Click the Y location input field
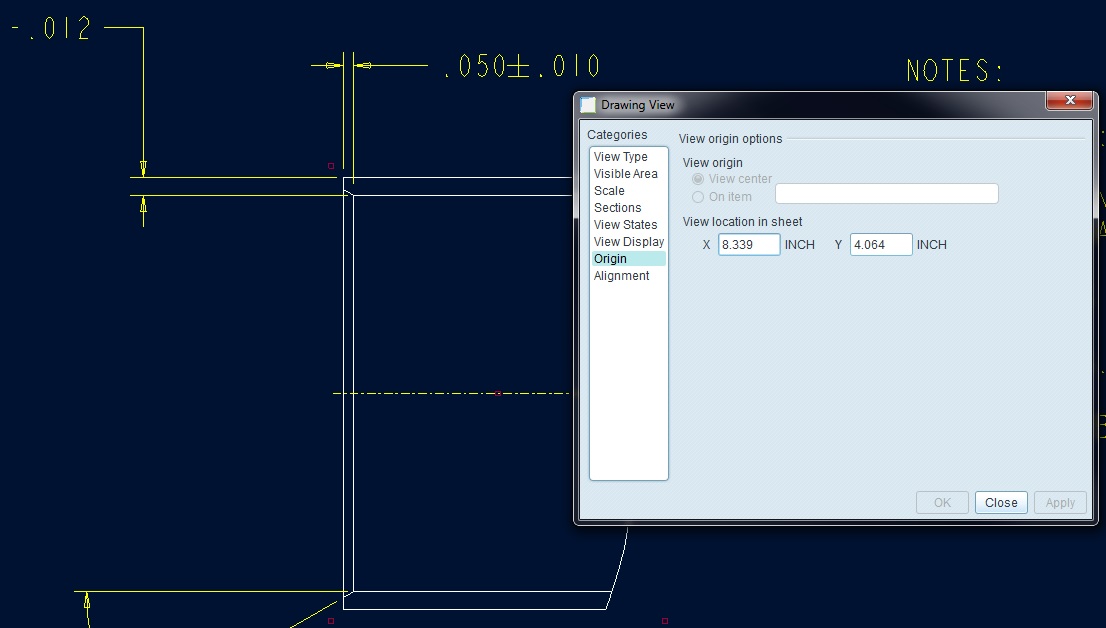This screenshot has width=1106, height=628. tap(880, 244)
